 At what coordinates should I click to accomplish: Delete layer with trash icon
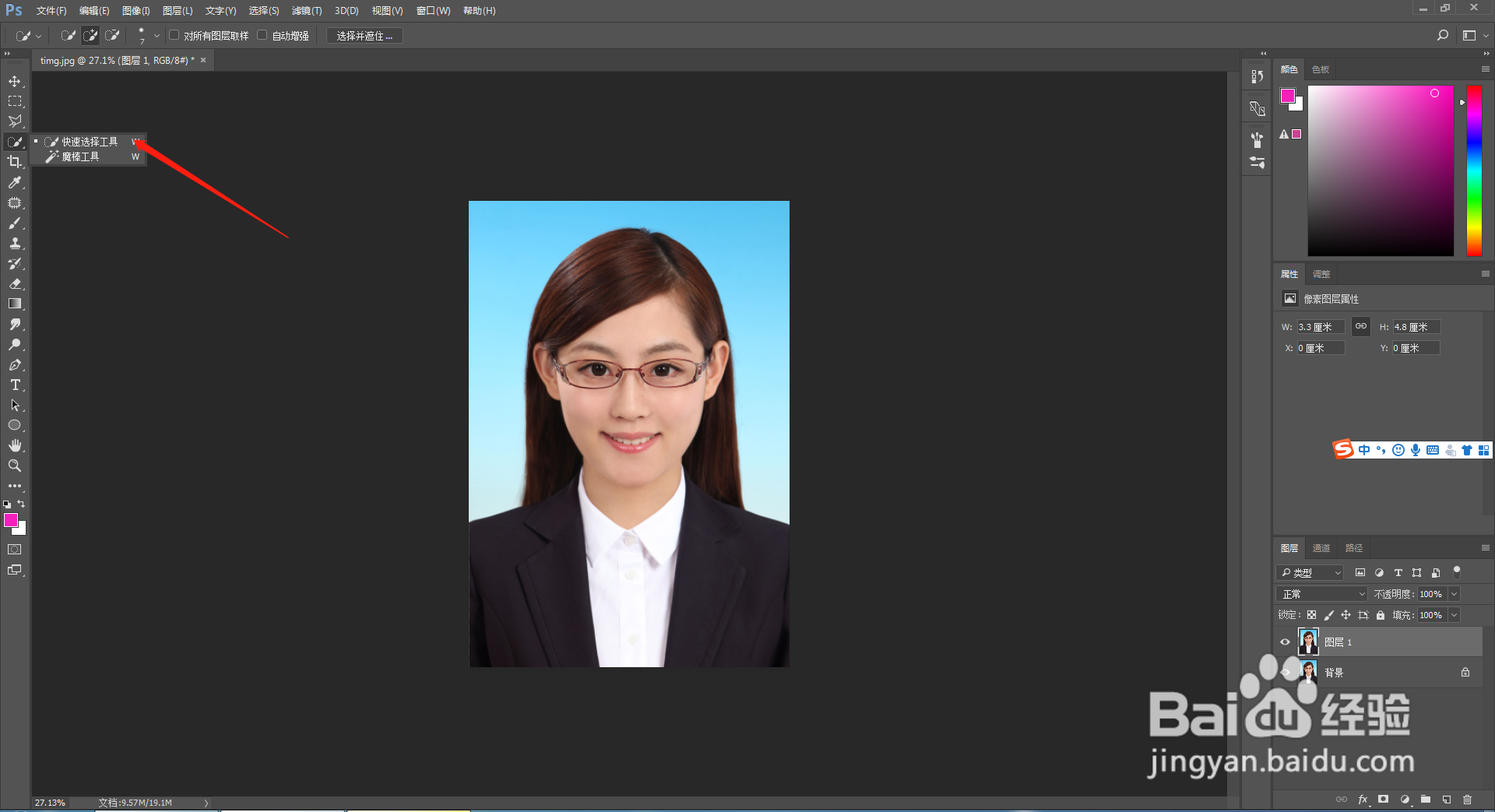click(x=1467, y=800)
